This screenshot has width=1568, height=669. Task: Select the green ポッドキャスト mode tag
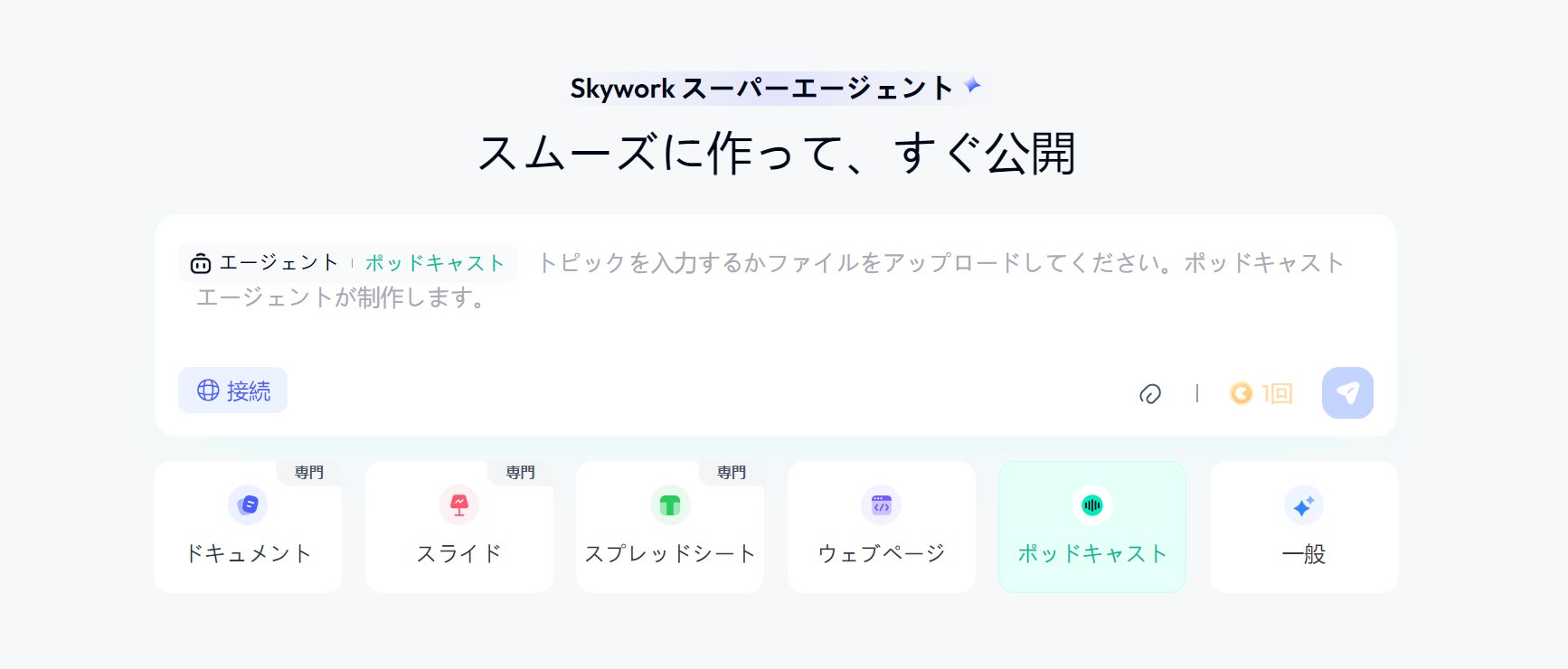[x=435, y=263]
